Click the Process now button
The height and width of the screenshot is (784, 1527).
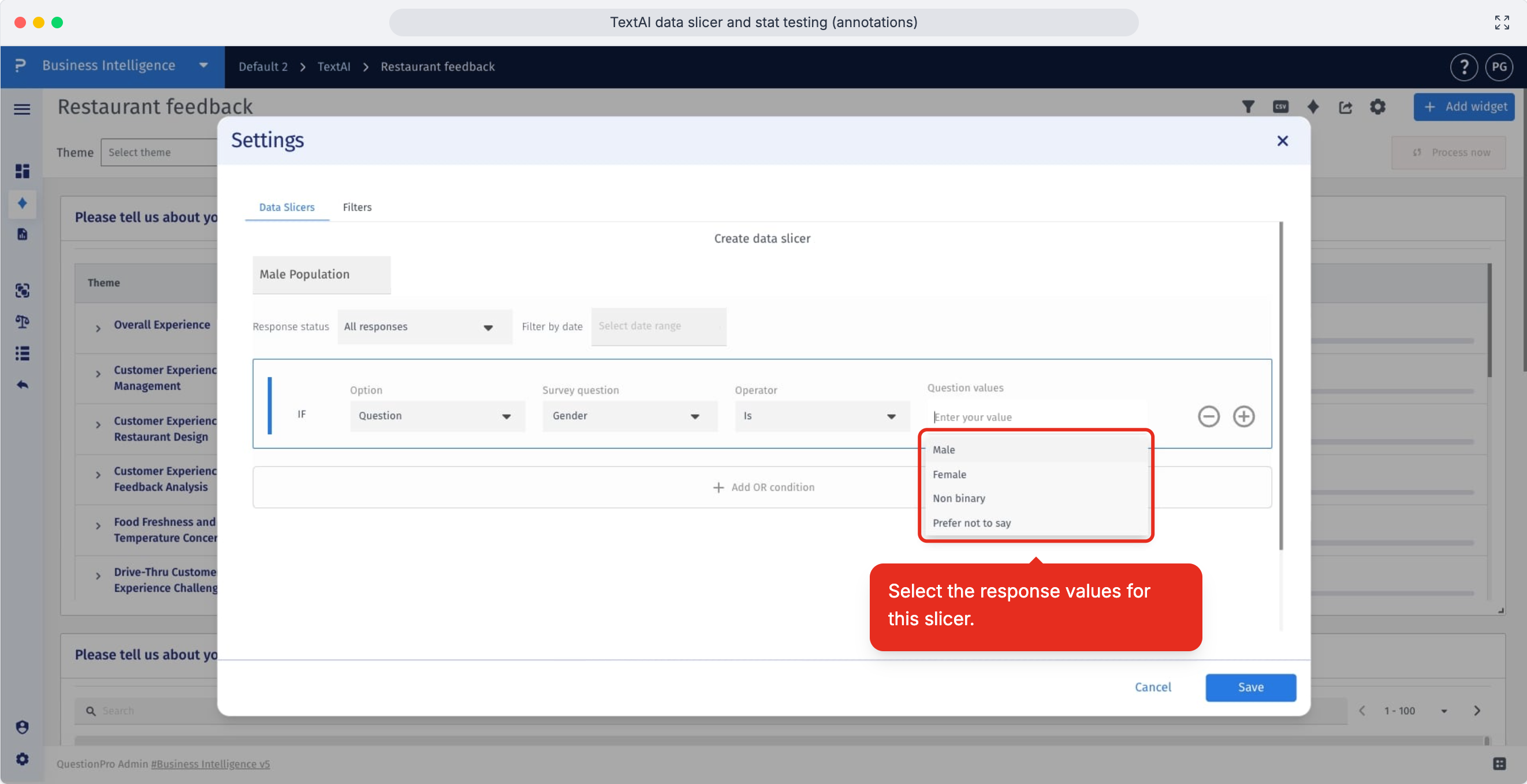click(x=1449, y=153)
